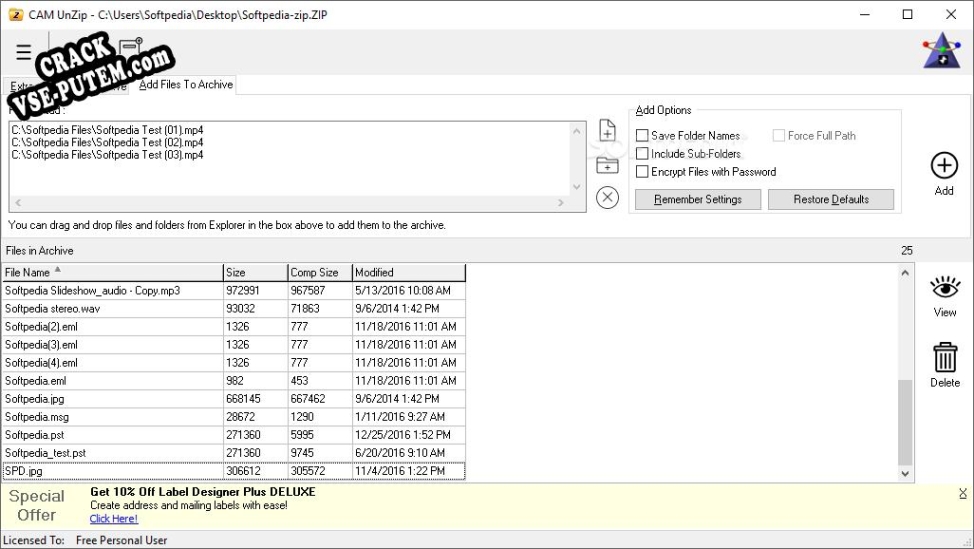Select SPD.jpg row
Viewport: 974px width, 549px height.
234,471
